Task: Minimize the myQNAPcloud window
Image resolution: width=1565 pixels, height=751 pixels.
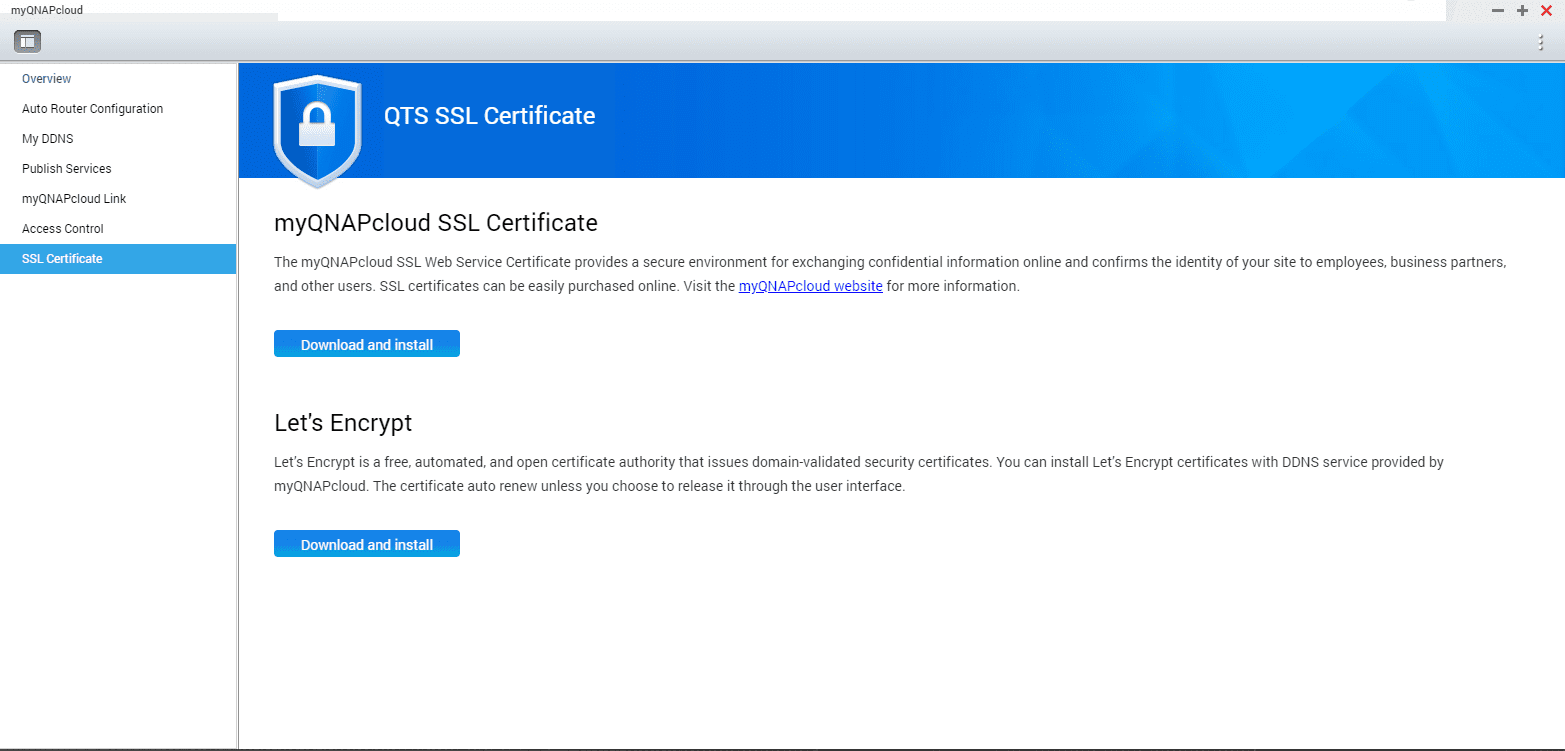Action: tap(1498, 10)
